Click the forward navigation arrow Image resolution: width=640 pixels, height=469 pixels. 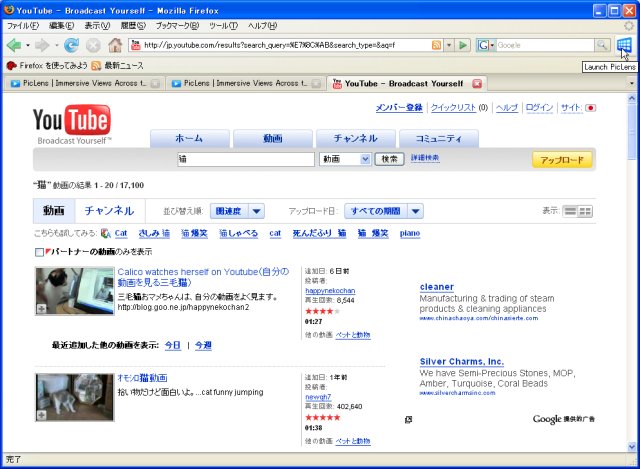[42, 45]
